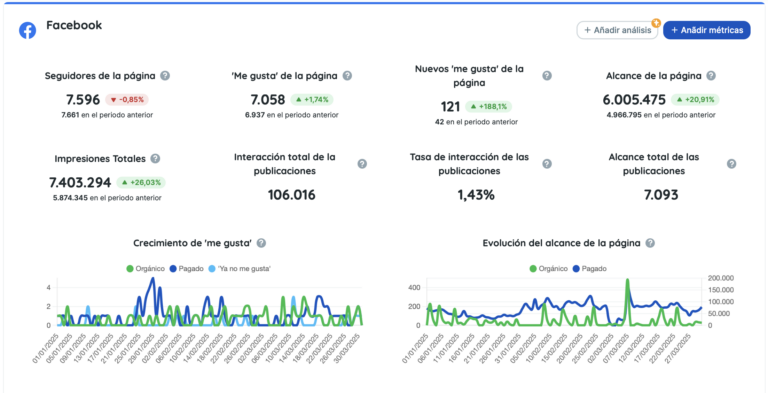Screen dimensions: 768x393
Task: Toggle Orgánico series in 'me gusta' chart
Action: click(144, 269)
